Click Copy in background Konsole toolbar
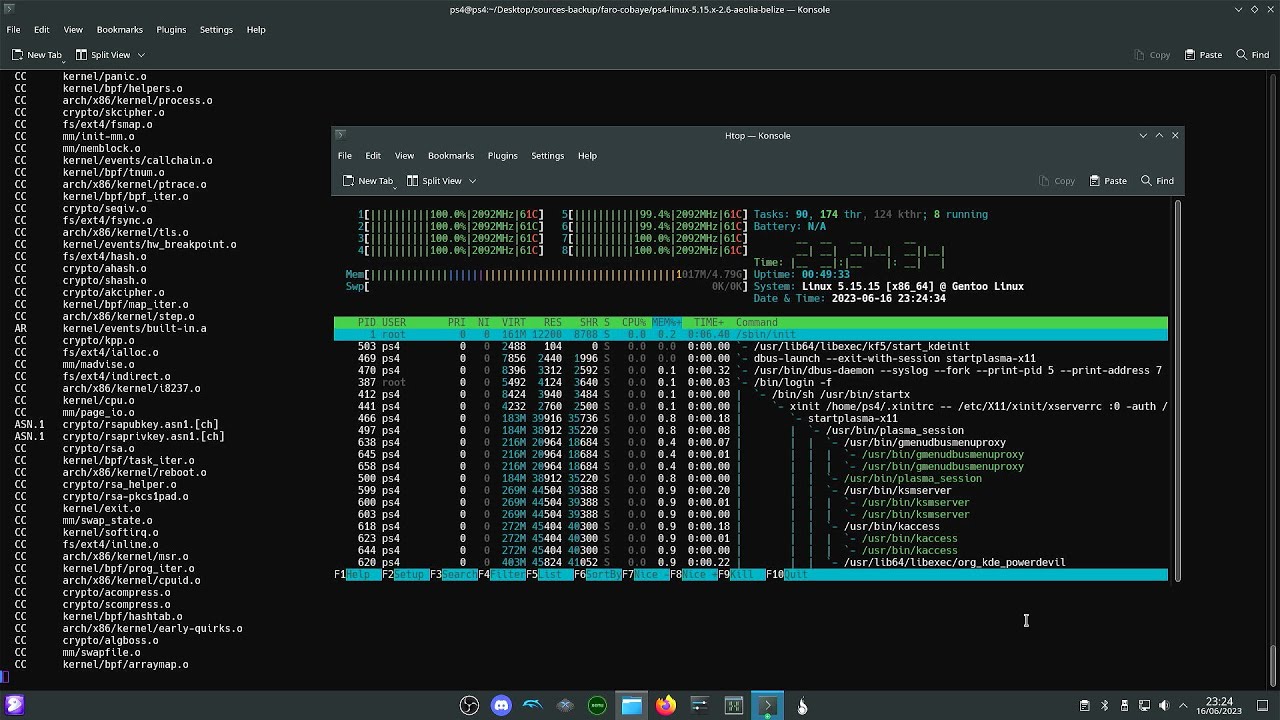1280x720 pixels. (x=1152, y=55)
